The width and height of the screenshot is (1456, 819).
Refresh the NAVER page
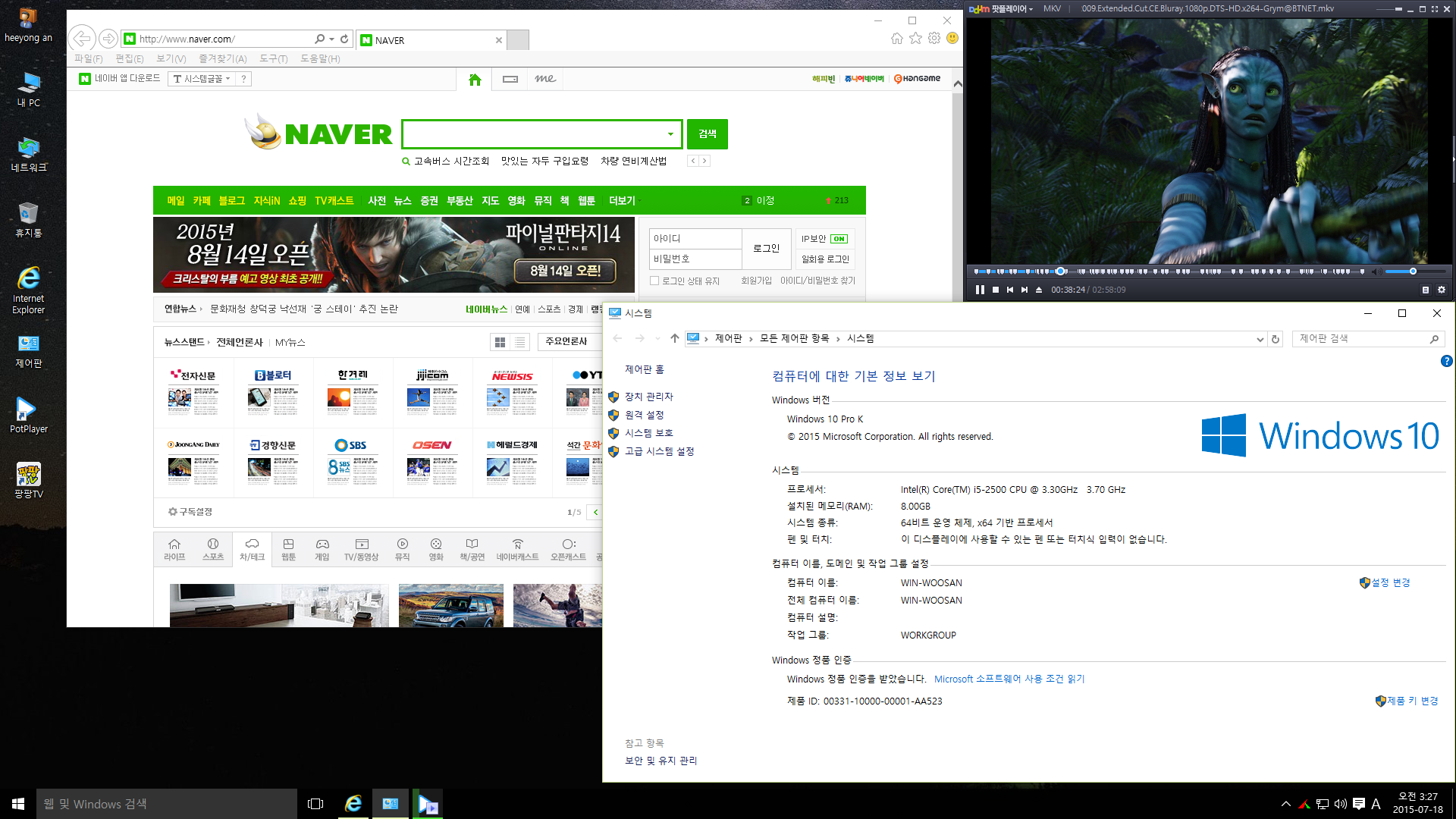coord(344,39)
